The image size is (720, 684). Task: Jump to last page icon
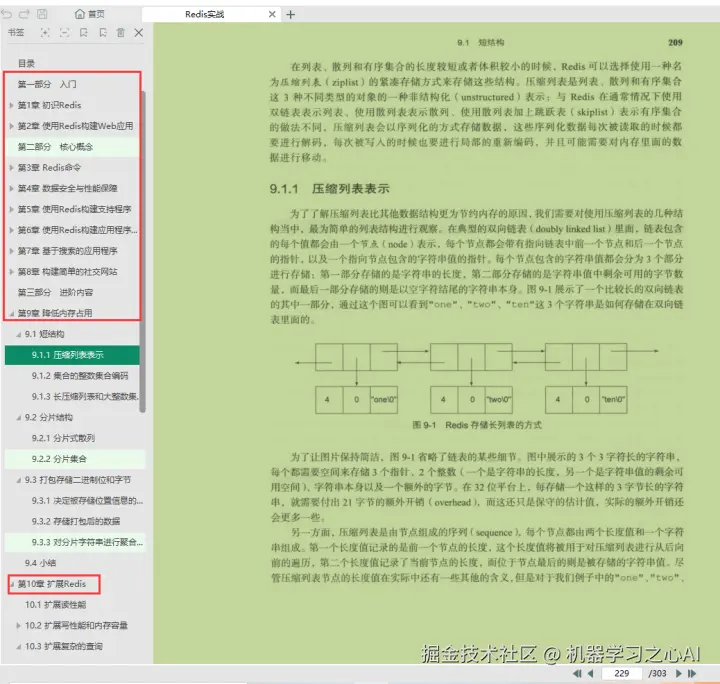[x=692, y=673]
